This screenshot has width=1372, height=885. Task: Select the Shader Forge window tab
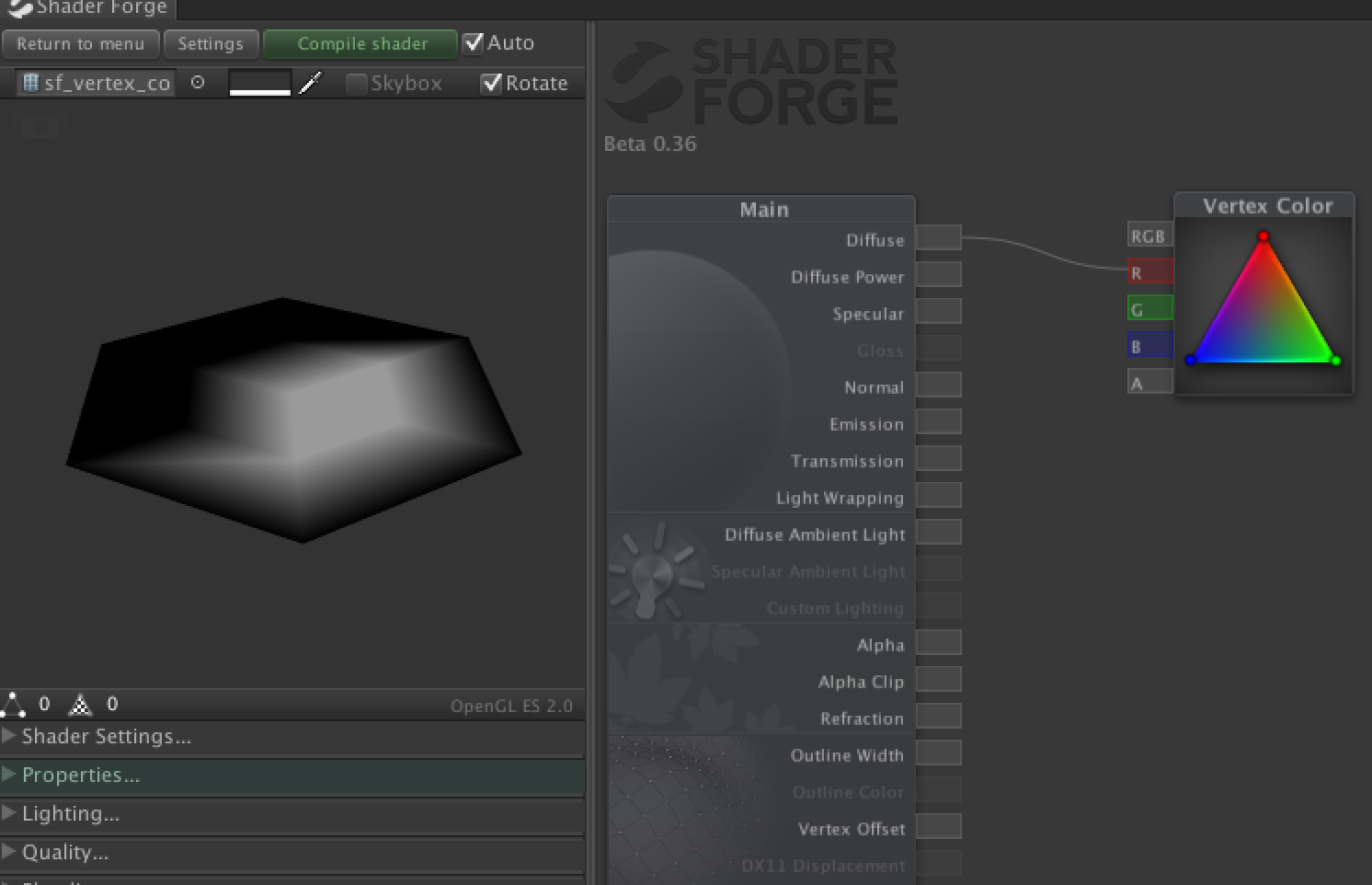87,8
